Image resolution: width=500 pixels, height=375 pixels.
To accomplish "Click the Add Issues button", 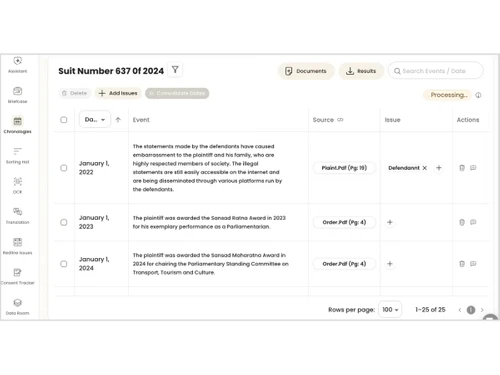I will (x=118, y=93).
